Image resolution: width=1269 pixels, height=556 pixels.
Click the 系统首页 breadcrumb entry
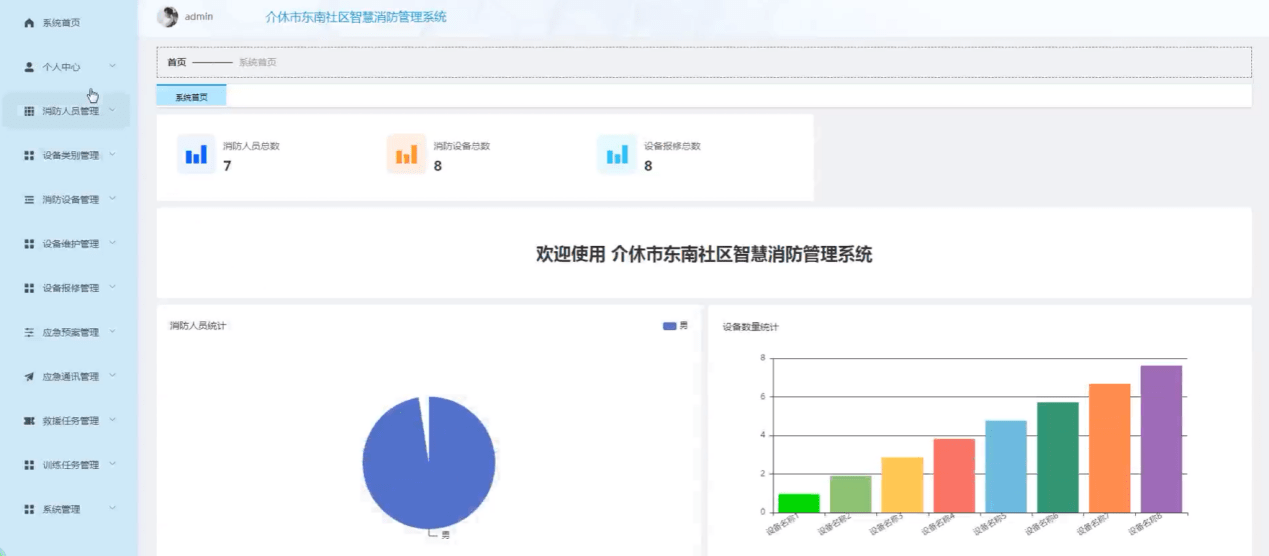point(257,62)
